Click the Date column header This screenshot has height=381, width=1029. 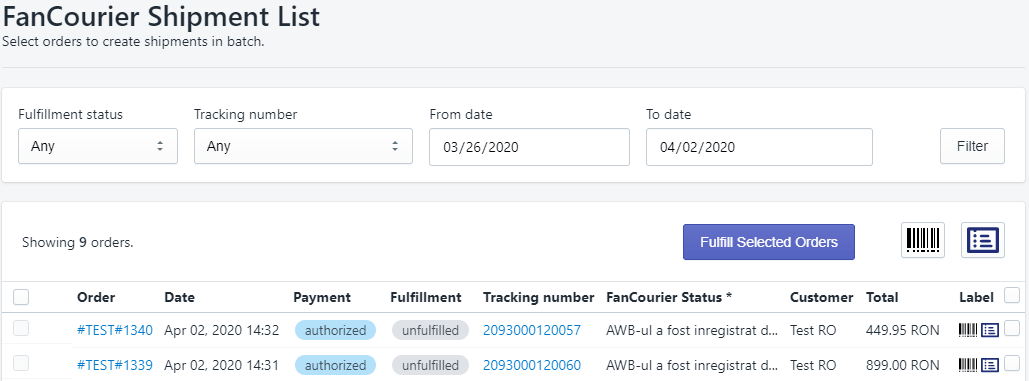click(x=179, y=297)
